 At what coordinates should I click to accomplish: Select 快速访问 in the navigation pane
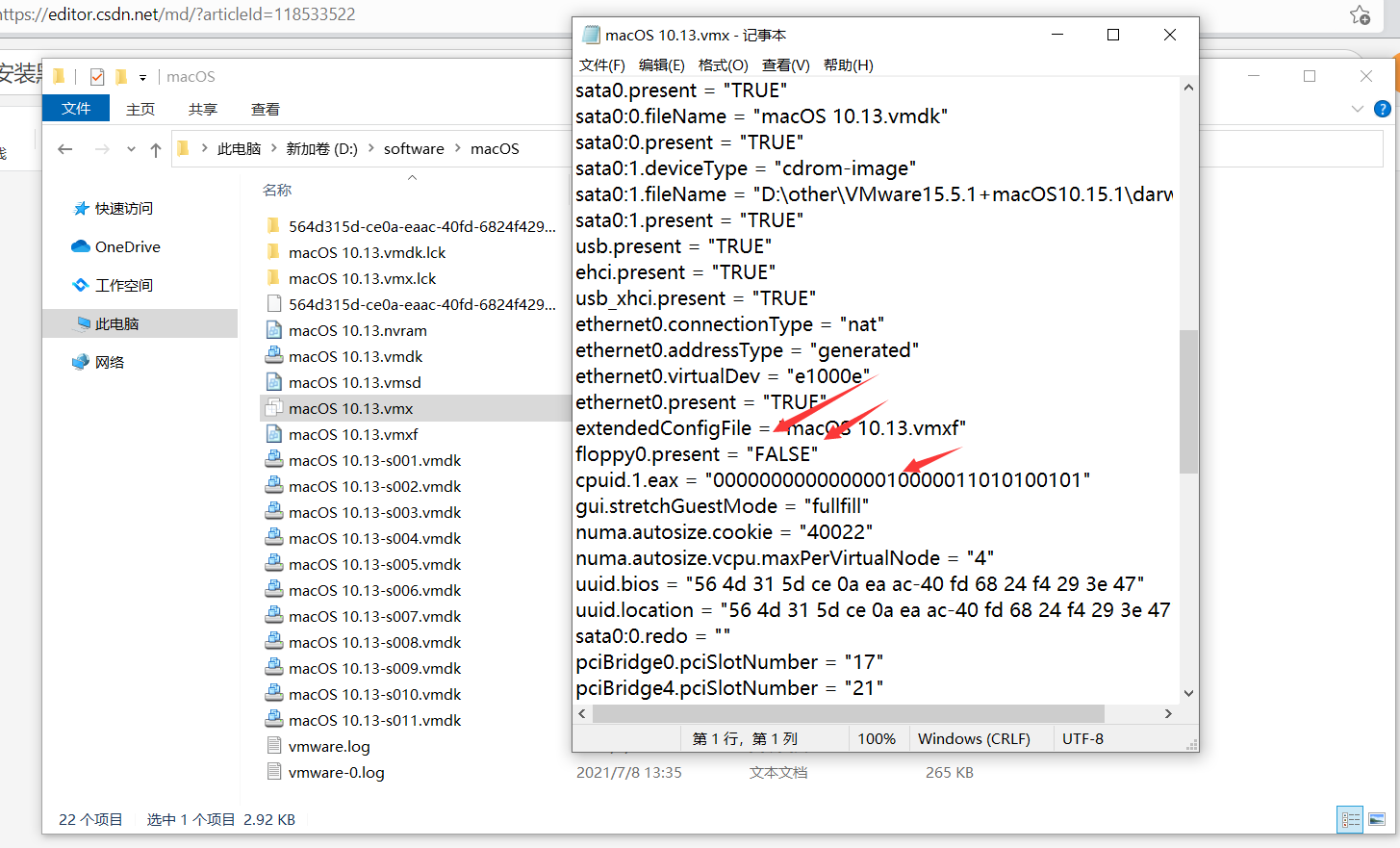pyautogui.click(x=123, y=209)
